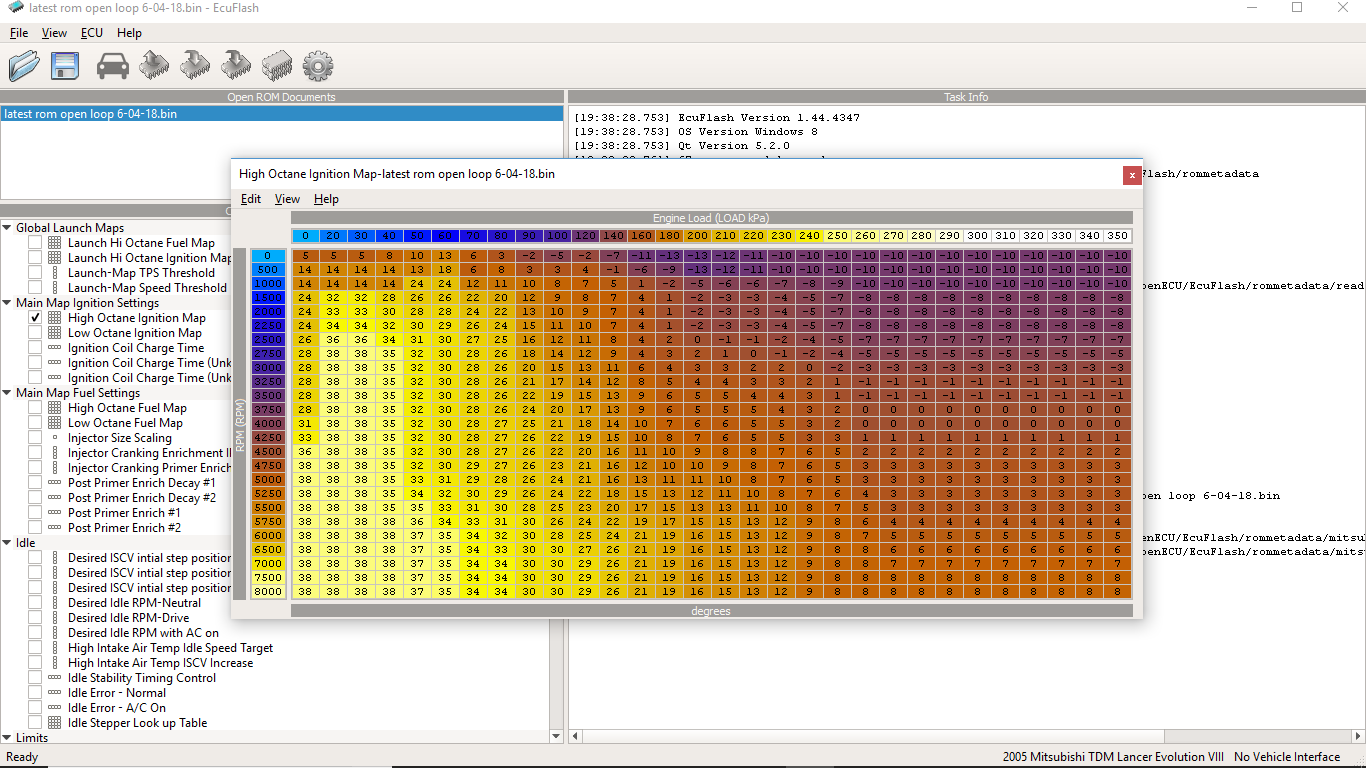Image resolution: width=1366 pixels, height=768 pixels.
Task: Uncheck the High Octane Ignition Map checkbox
Action: 35,318
